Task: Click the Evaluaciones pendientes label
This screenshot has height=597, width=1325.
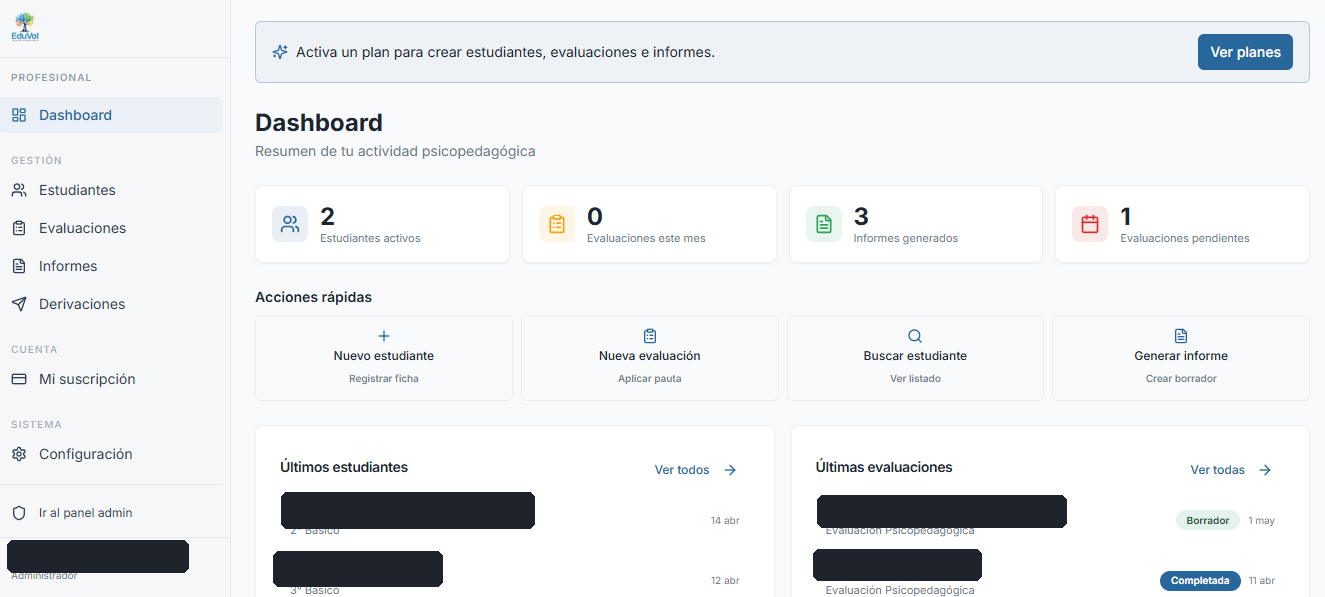Action: tap(1185, 238)
